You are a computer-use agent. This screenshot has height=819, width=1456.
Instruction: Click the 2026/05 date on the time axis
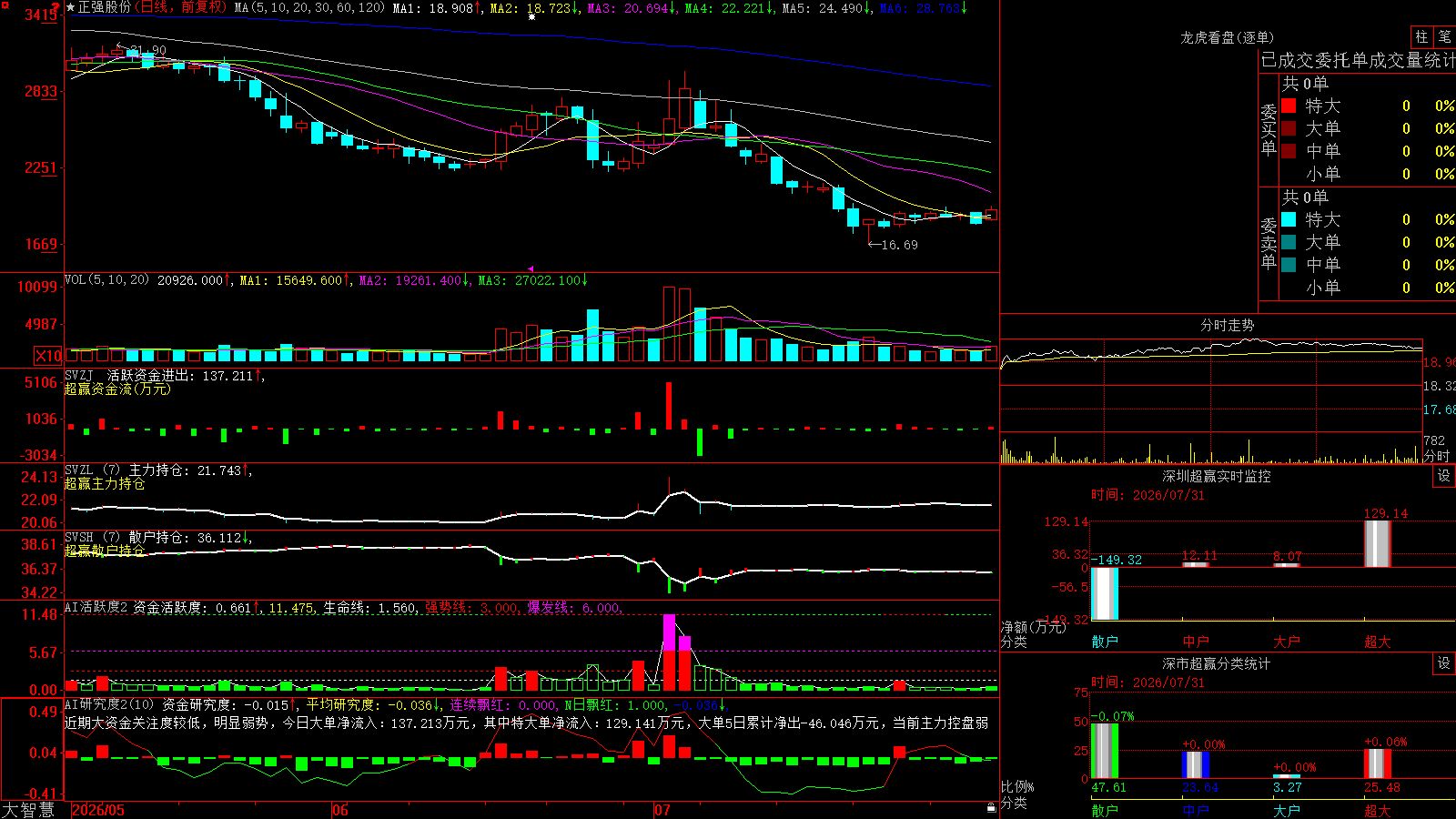pos(98,810)
